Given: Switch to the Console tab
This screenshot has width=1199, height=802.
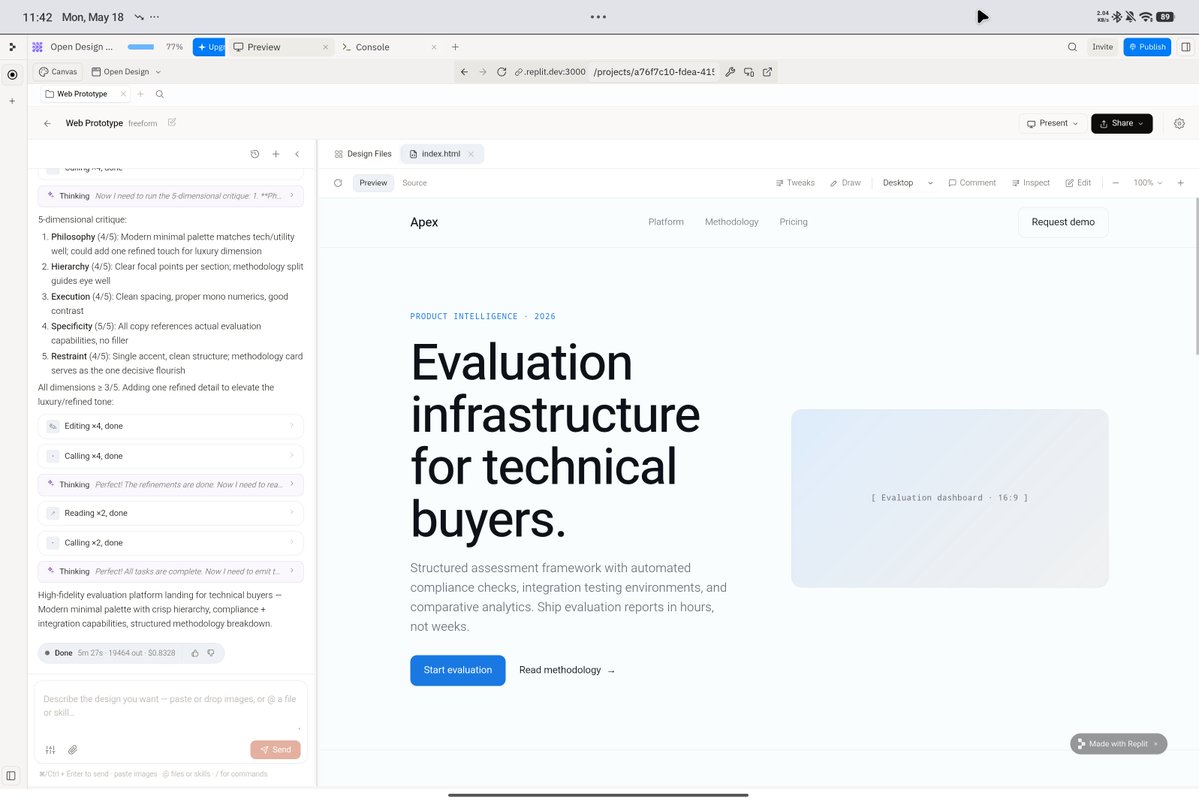Looking at the screenshot, I should [372, 47].
